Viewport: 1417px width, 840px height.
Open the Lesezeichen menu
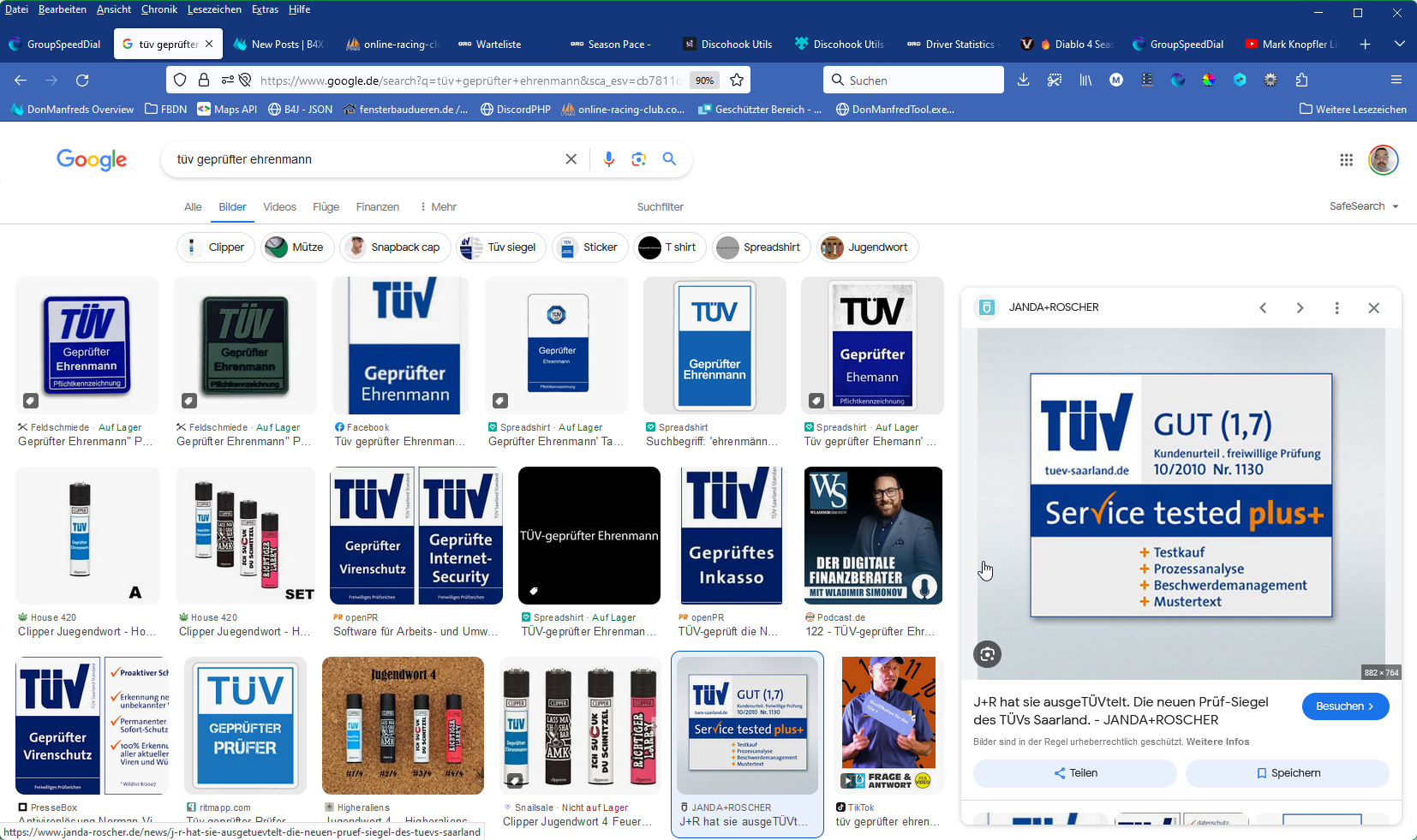coord(214,9)
